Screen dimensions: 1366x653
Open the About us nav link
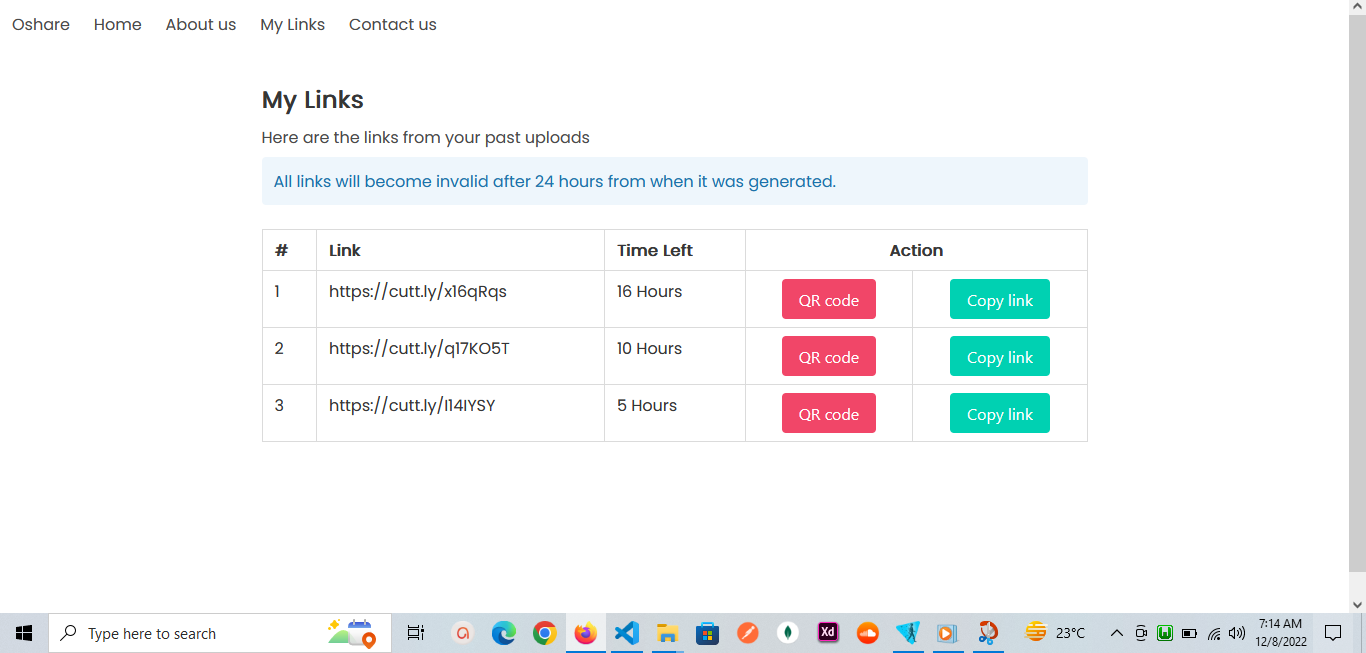pos(201,24)
